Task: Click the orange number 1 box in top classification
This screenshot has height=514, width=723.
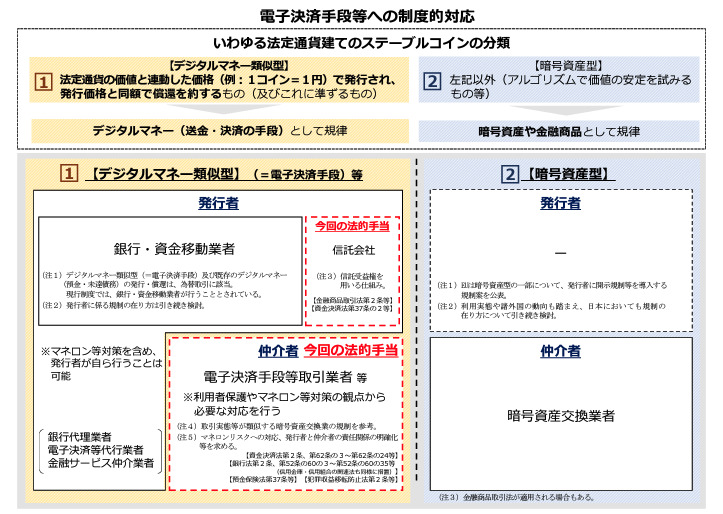Action: point(43,82)
